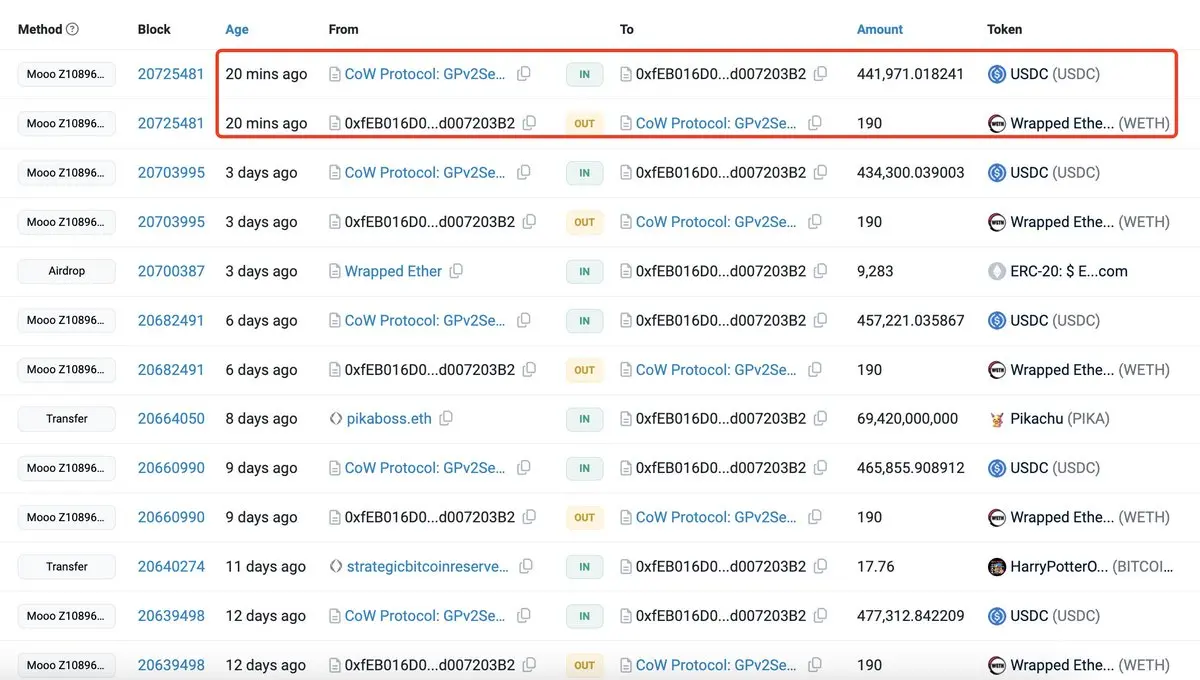Open the strategicbitcoinreserve... address link

click(x=427, y=566)
